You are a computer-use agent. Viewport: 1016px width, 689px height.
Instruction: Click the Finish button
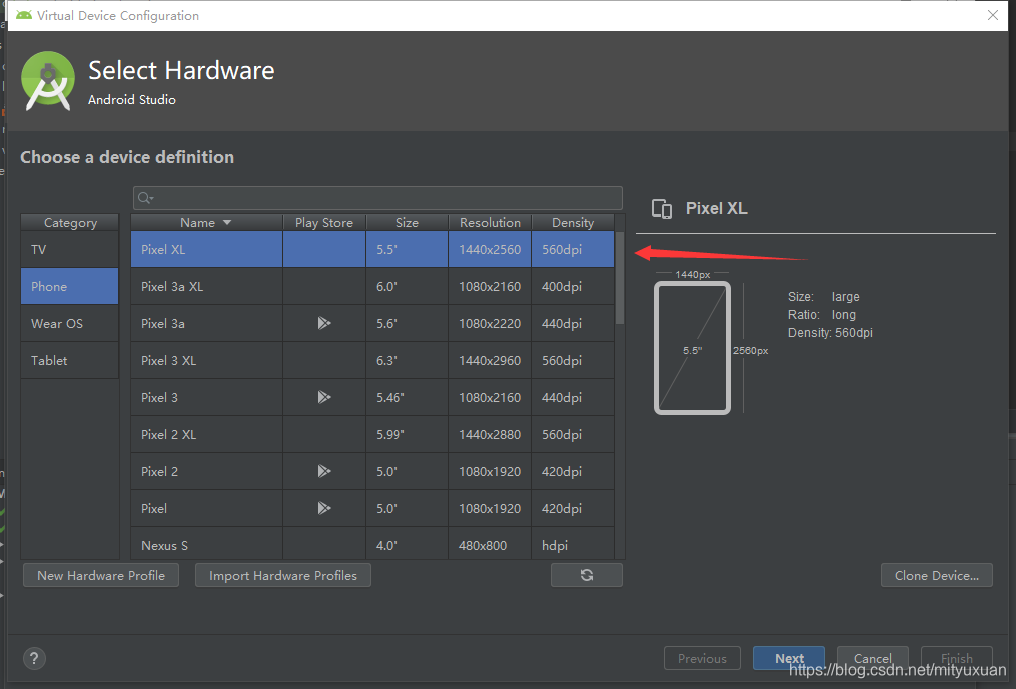956,658
